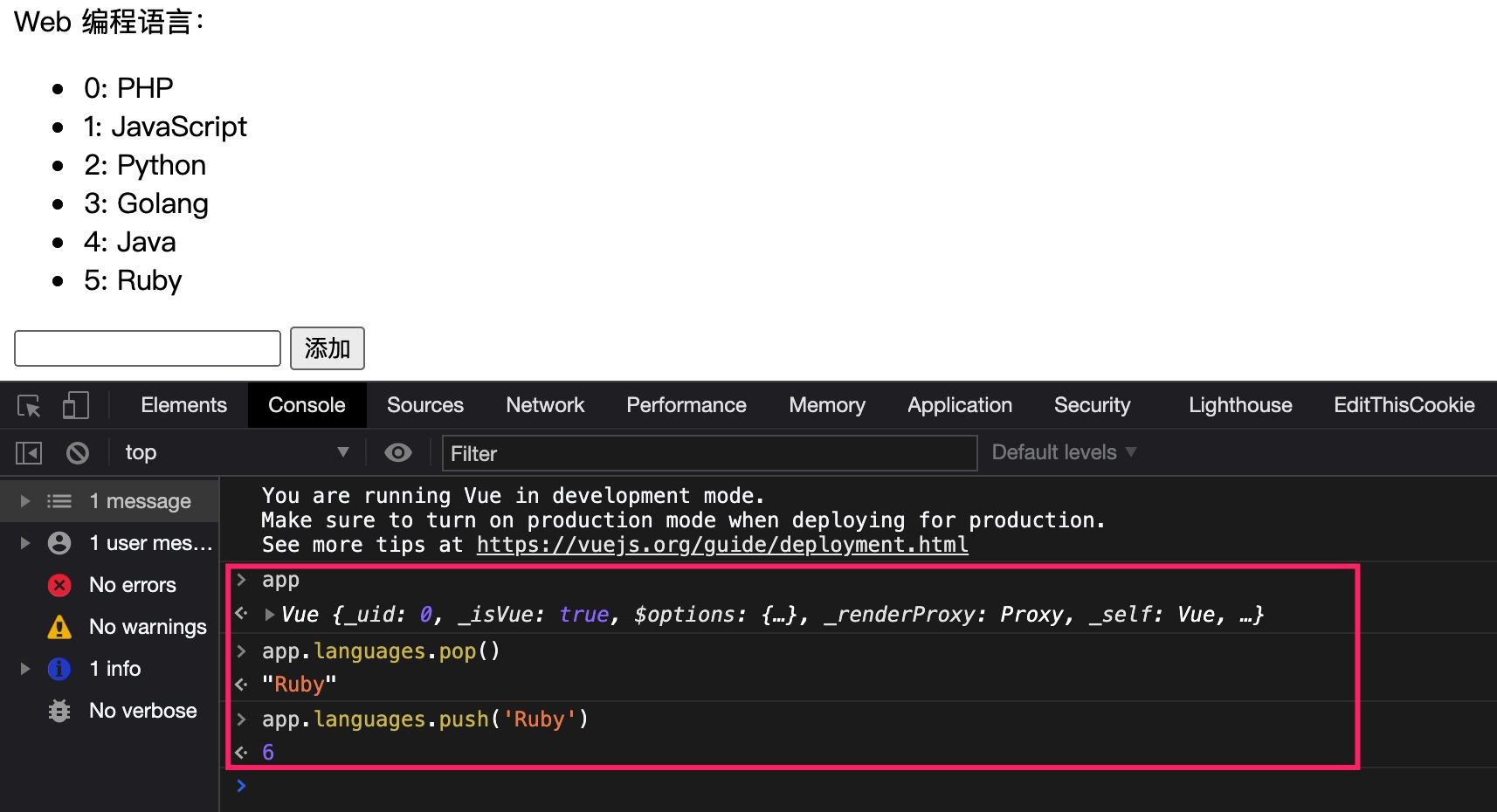The width and height of the screenshot is (1497, 812).
Task: Expand the 1 info group
Action: (x=25, y=669)
